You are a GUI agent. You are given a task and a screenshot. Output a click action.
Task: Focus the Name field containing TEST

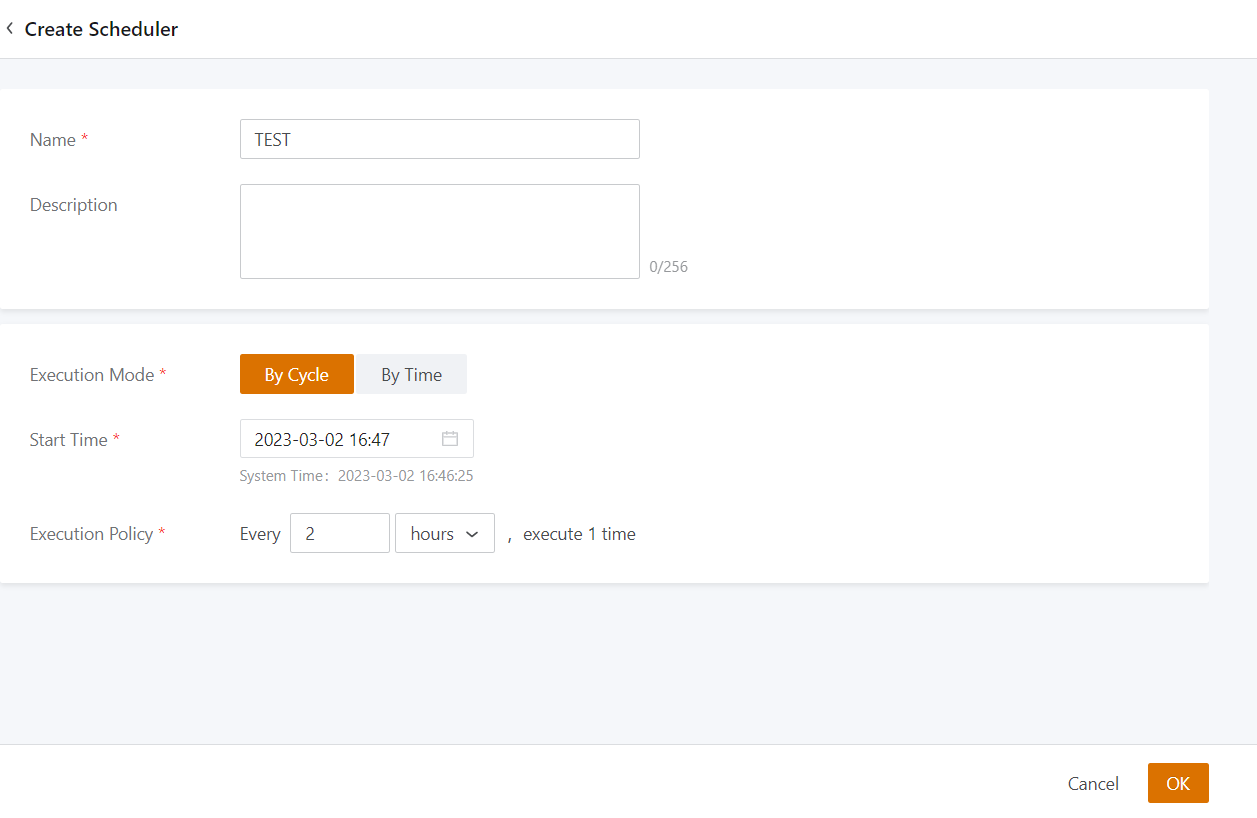point(439,140)
